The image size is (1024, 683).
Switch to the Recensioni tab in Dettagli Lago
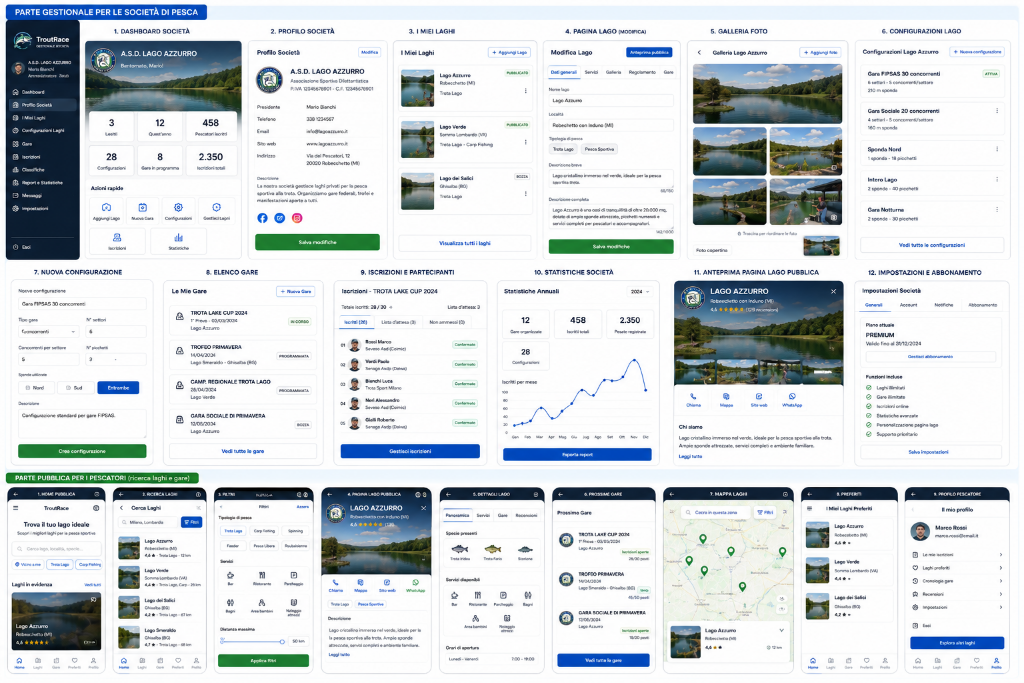[x=526, y=515]
